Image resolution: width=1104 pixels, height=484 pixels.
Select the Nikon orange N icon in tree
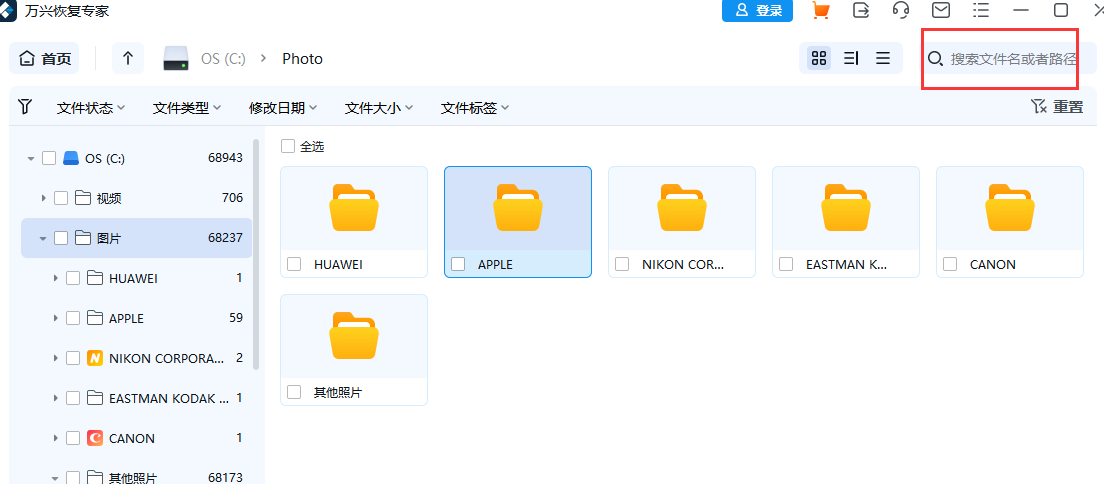[x=94, y=359]
